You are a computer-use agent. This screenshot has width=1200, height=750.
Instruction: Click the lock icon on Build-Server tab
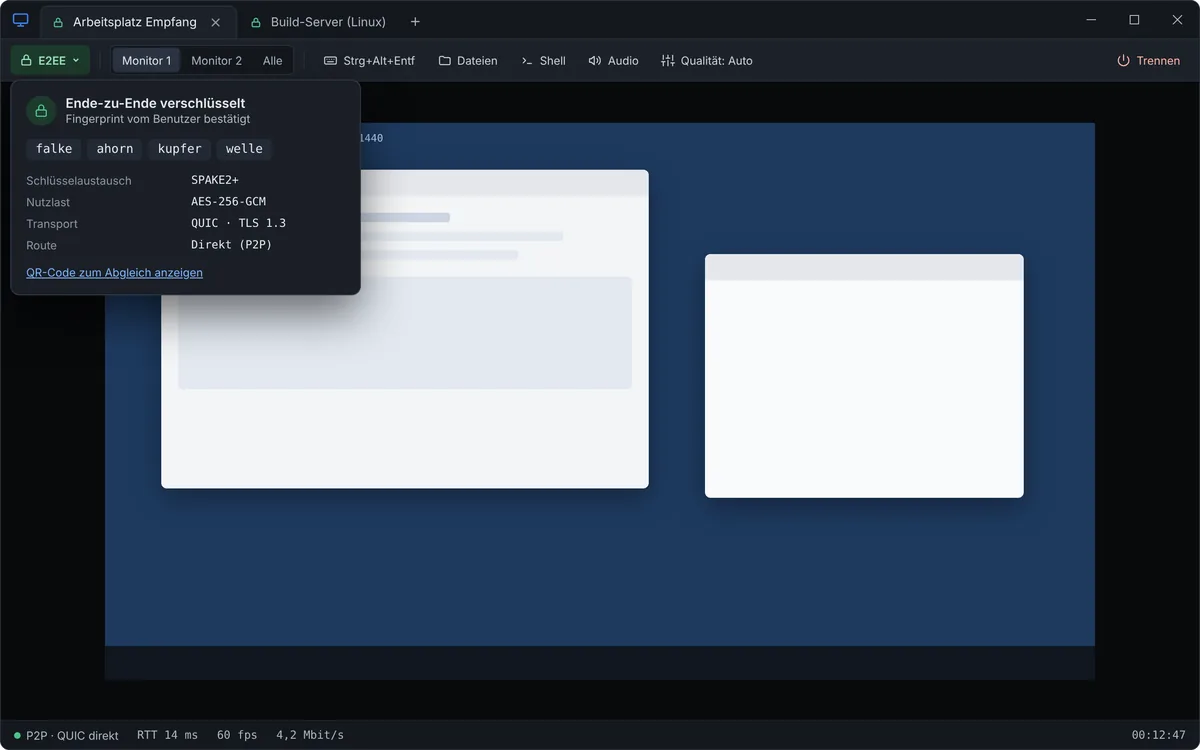pyautogui.click(x=256, y=22)
